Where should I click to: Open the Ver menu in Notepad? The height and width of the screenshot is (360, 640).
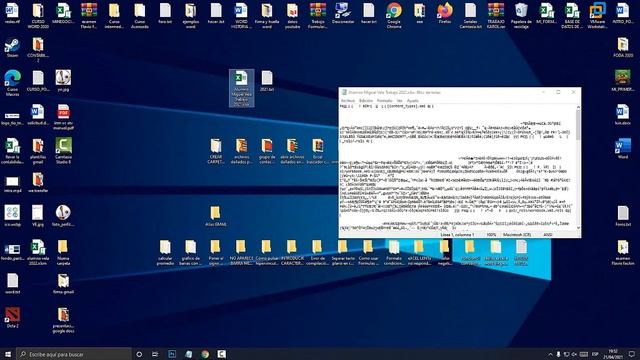pos(400,100)
